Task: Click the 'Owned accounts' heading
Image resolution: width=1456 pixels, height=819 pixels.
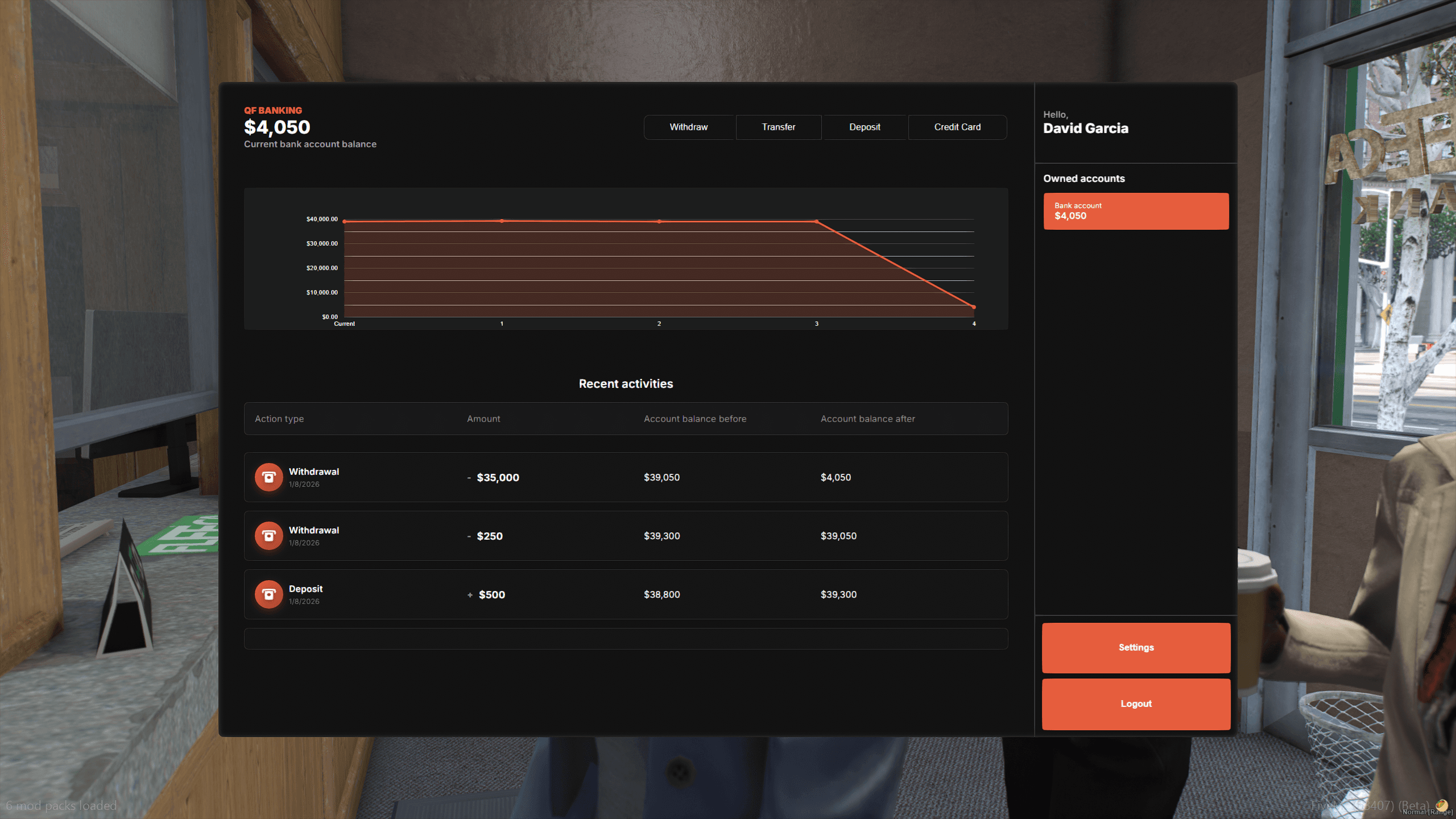Action: click(x=1084, y=179)
